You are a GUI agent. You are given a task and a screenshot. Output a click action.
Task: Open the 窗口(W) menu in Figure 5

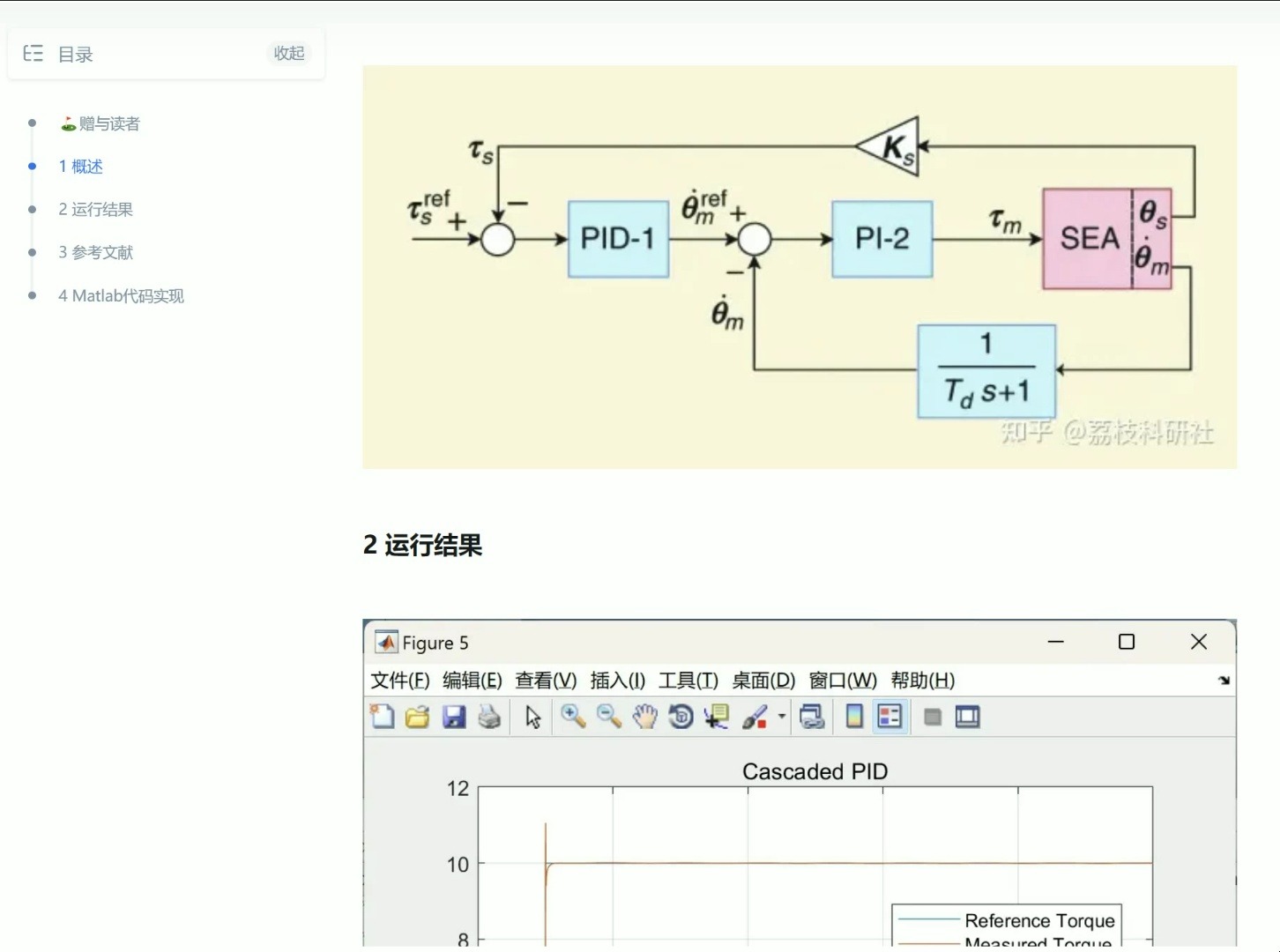click(843, 681)
